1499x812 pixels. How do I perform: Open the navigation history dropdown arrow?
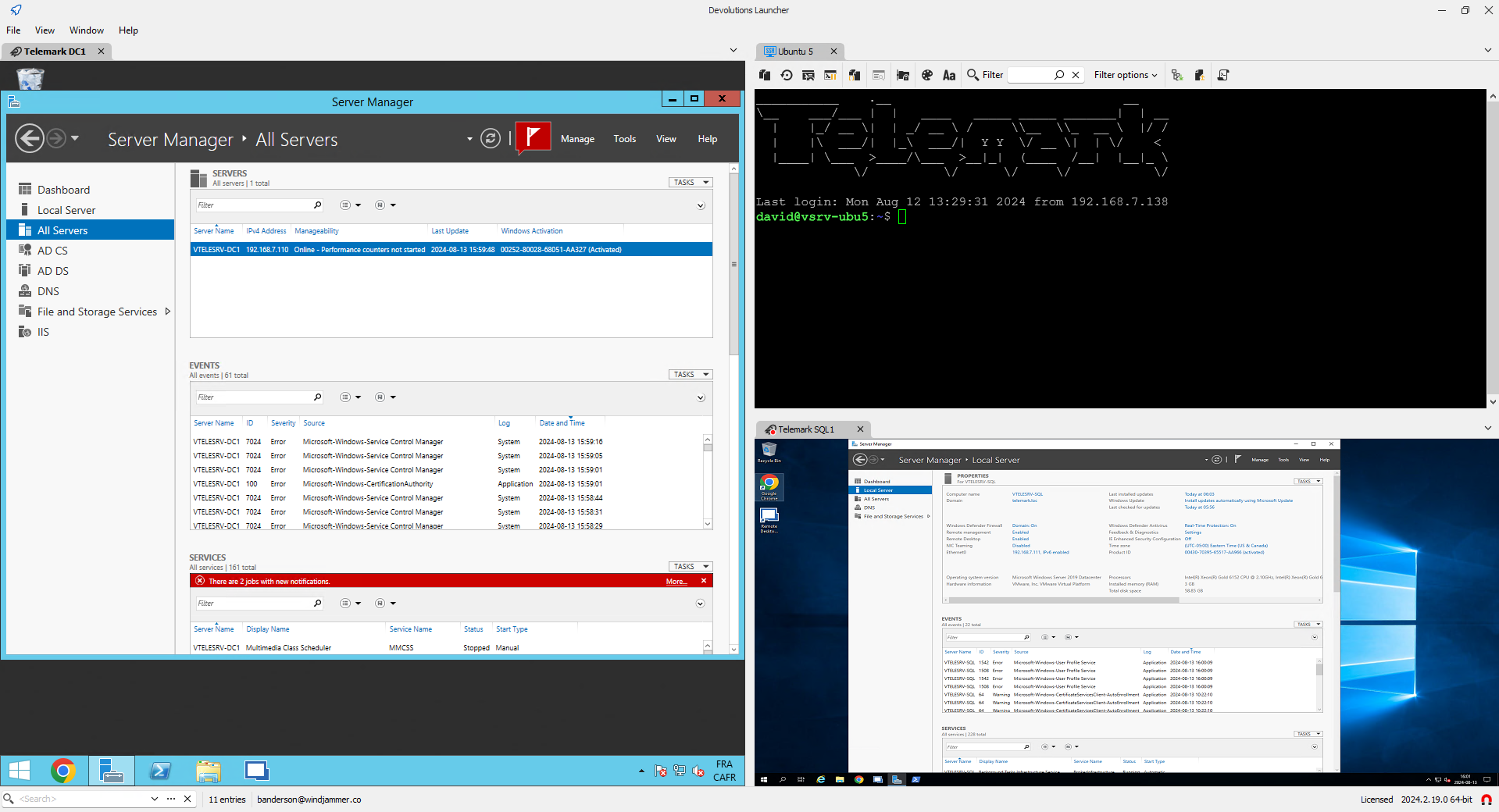point(75,138)
